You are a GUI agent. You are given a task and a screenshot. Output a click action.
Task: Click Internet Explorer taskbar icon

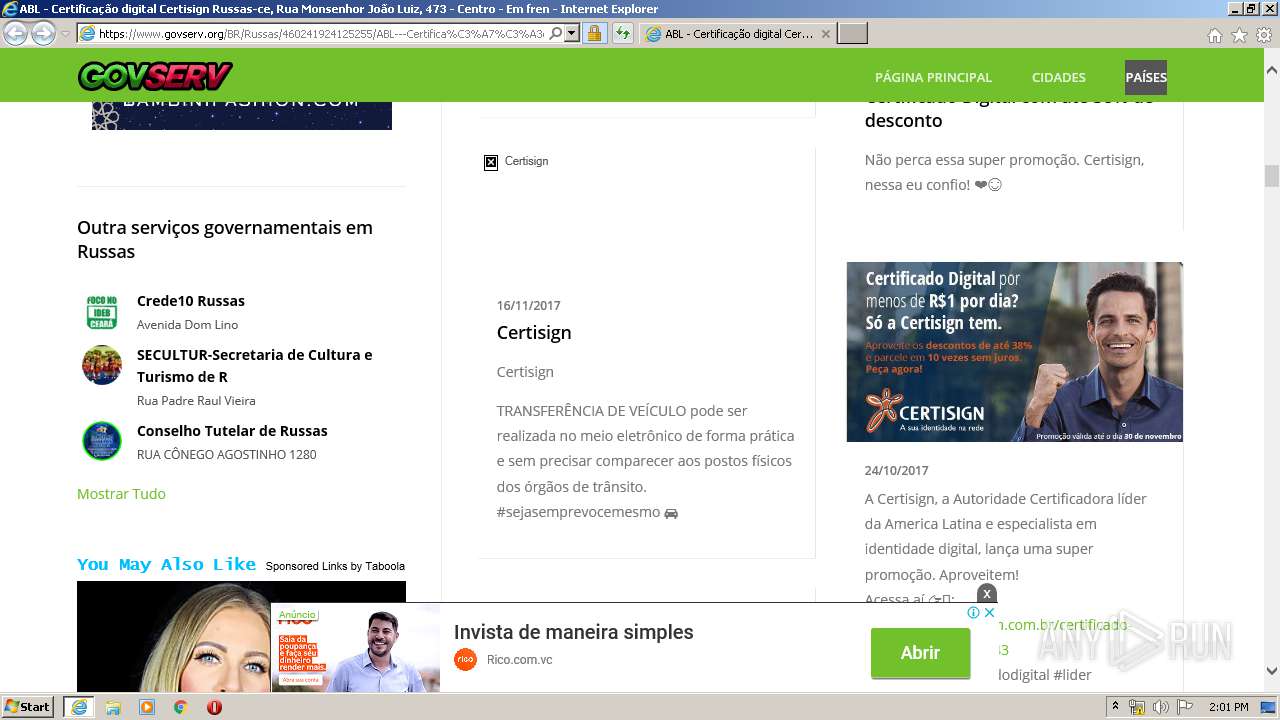(x=79, y=706)
